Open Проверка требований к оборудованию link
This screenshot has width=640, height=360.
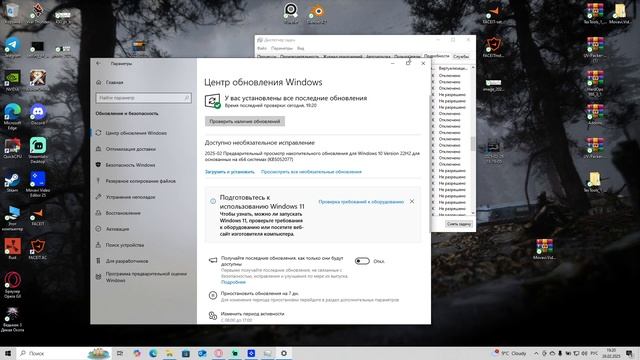361,202
